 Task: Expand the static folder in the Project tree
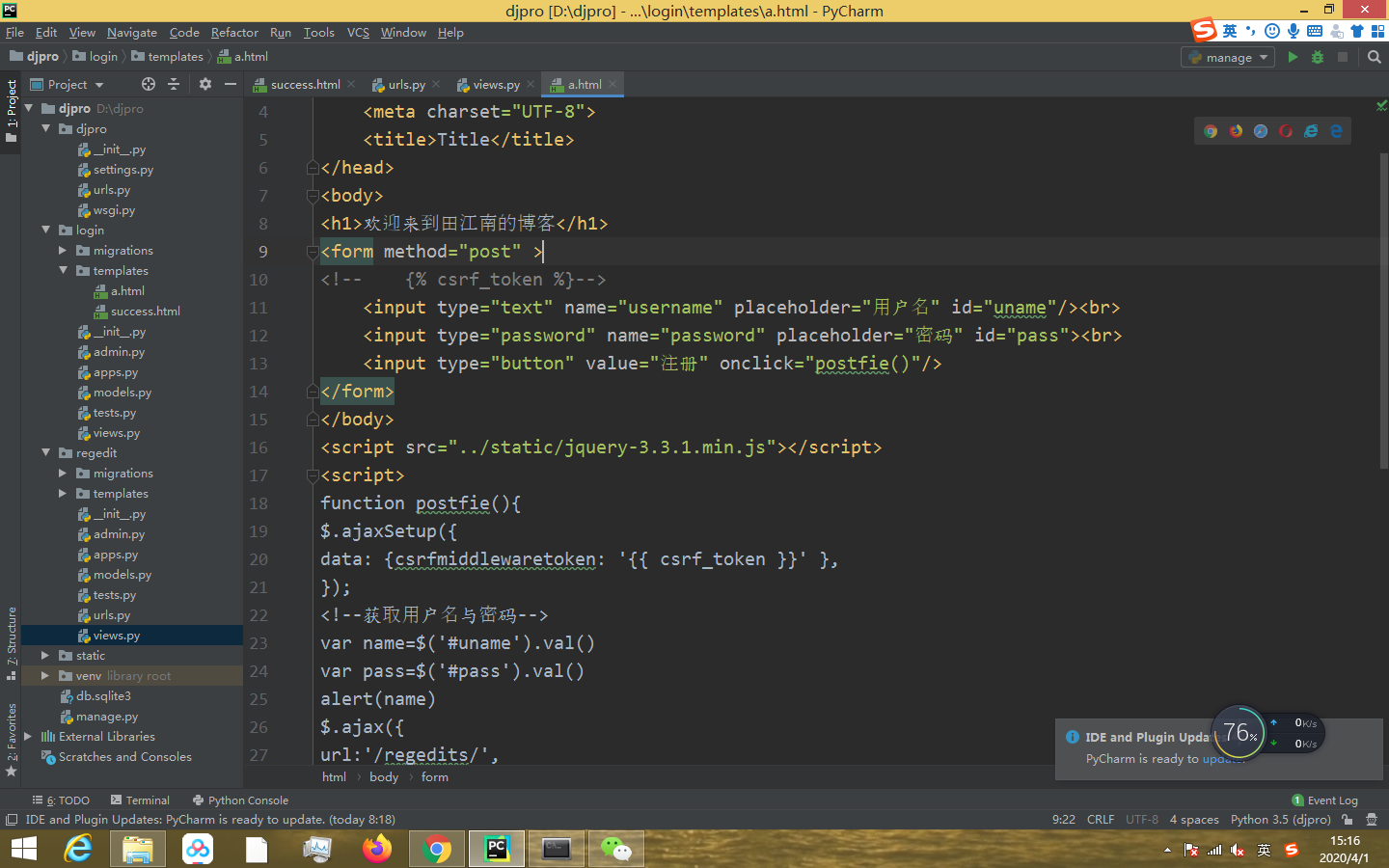[43, 655]
